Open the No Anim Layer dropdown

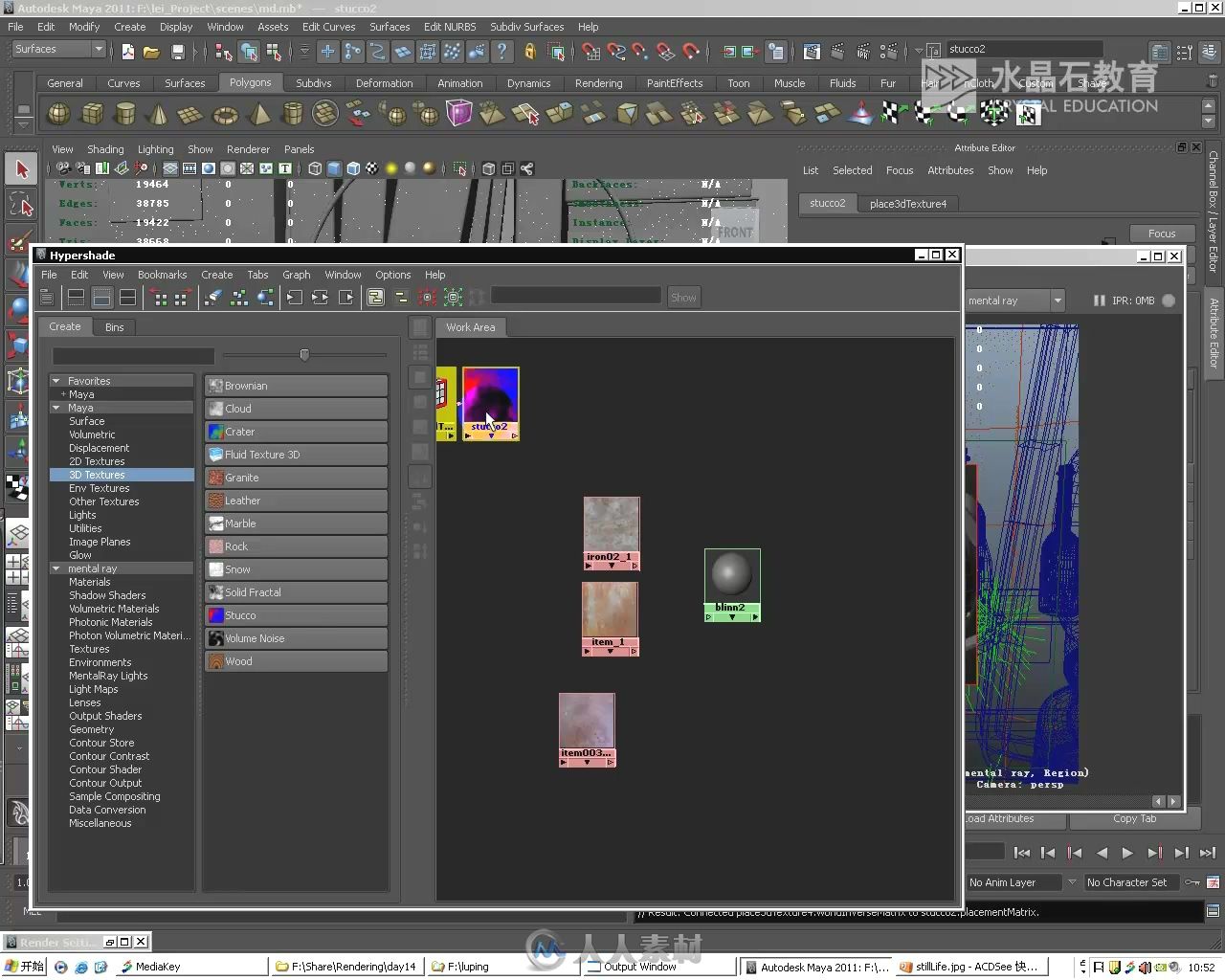(1014, 882)
